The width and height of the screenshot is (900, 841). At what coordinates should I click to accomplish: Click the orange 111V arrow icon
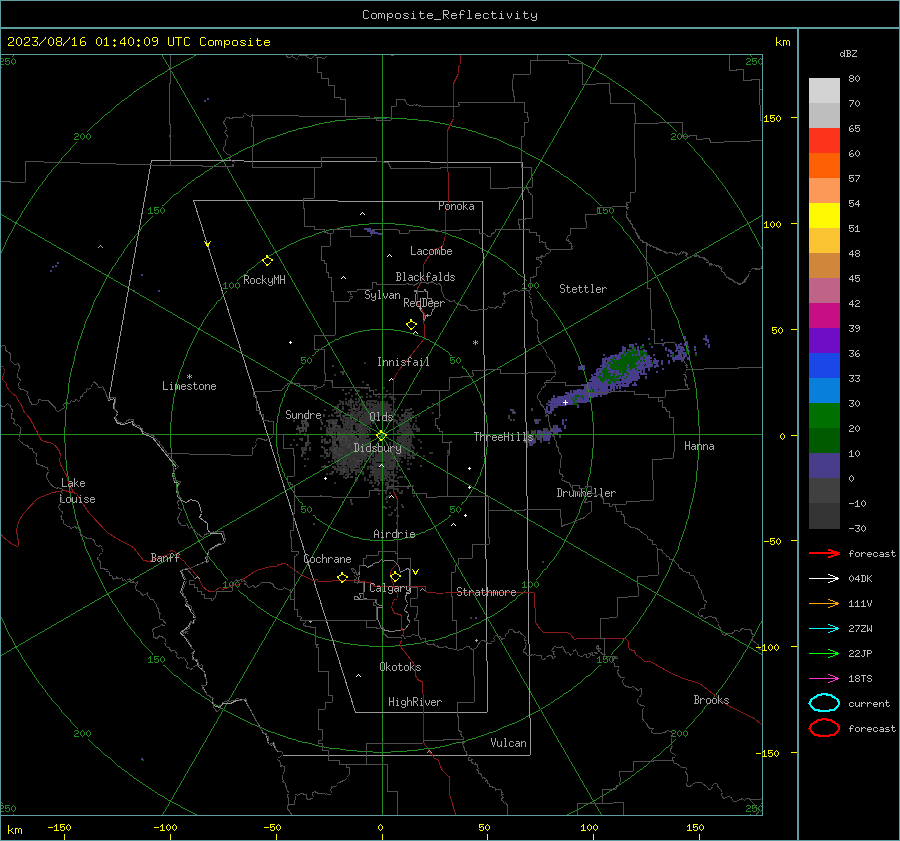coord(824,603)
